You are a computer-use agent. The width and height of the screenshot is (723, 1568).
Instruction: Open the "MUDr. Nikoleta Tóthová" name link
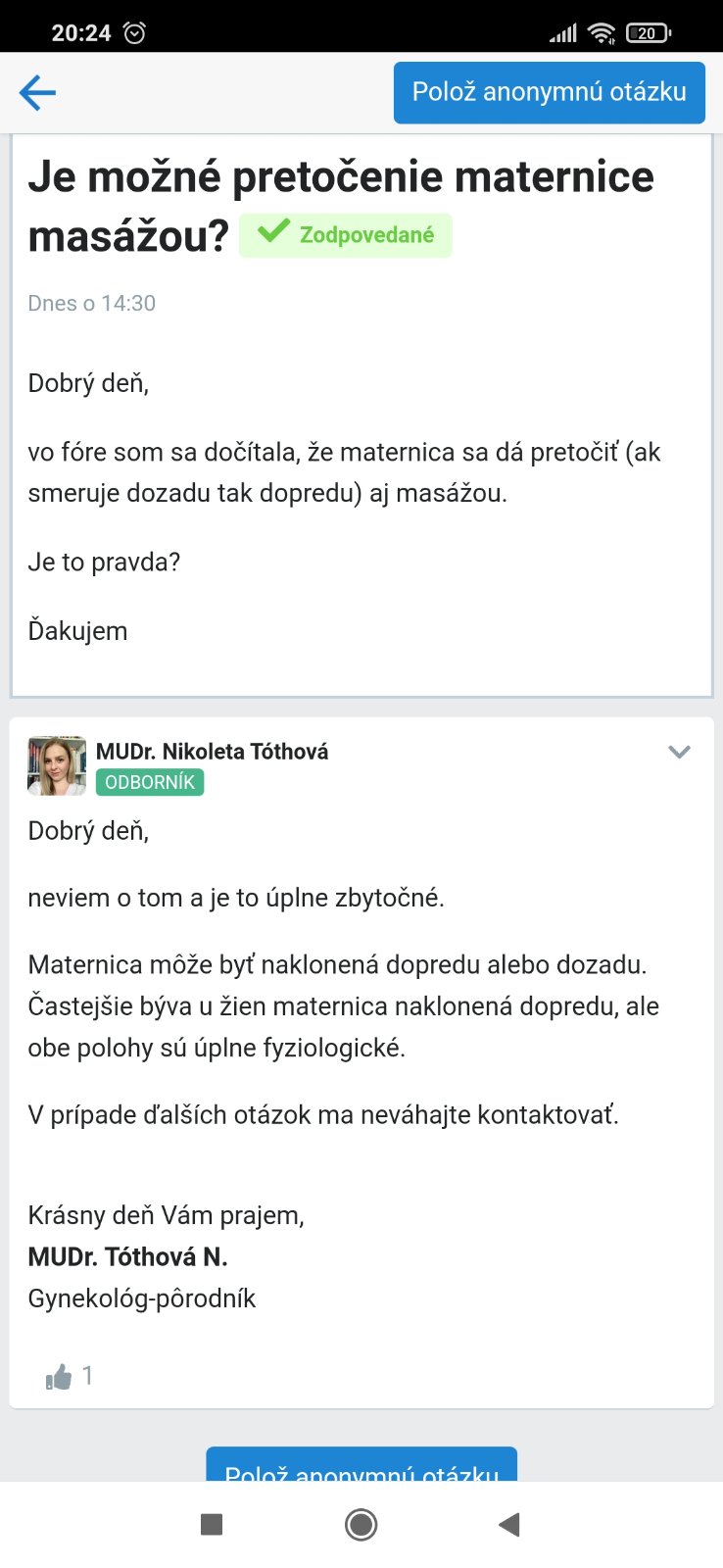pyautogui.click(x=212, y=752)
